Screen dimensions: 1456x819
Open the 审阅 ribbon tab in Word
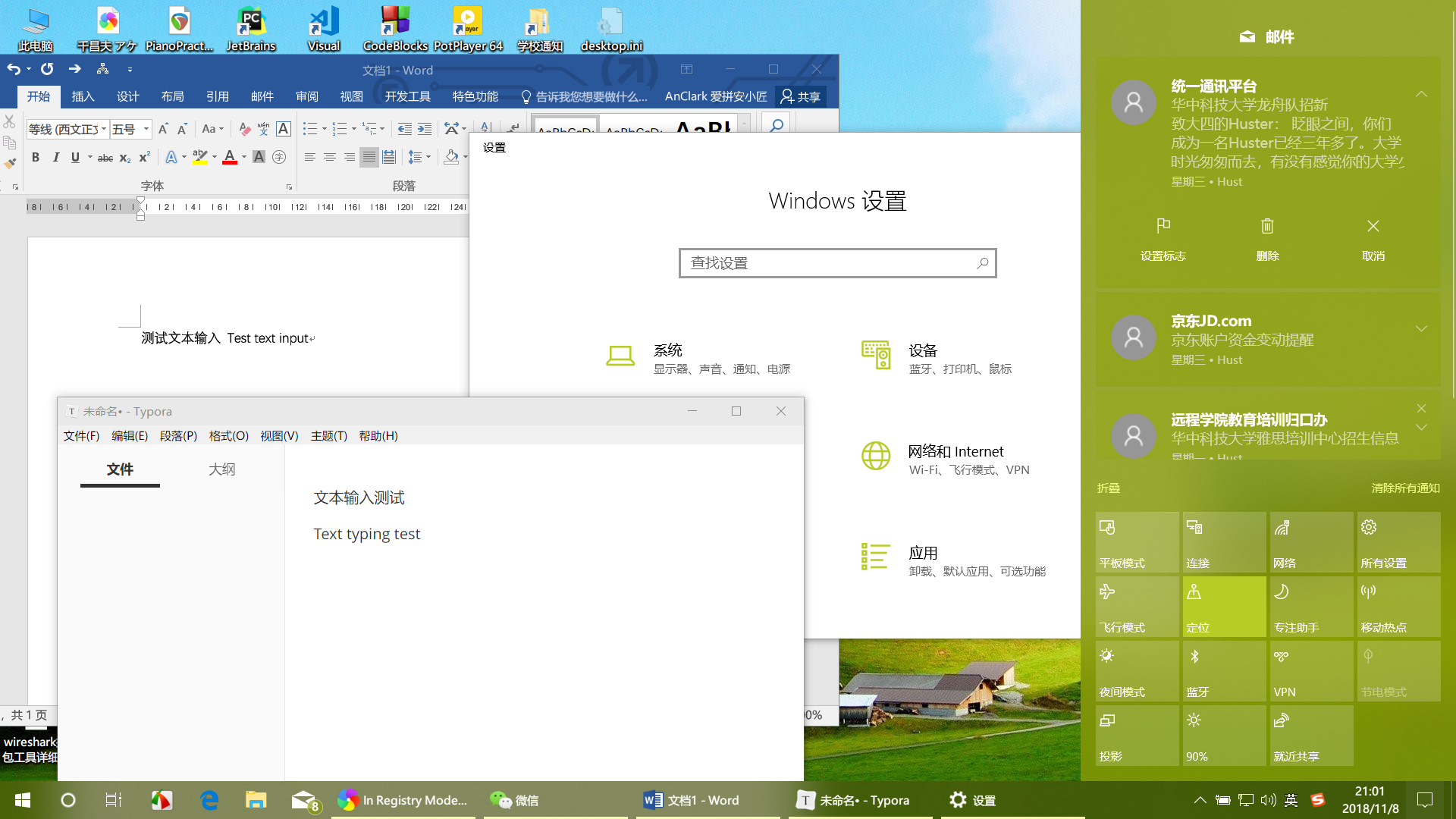(x=307, y=96)
